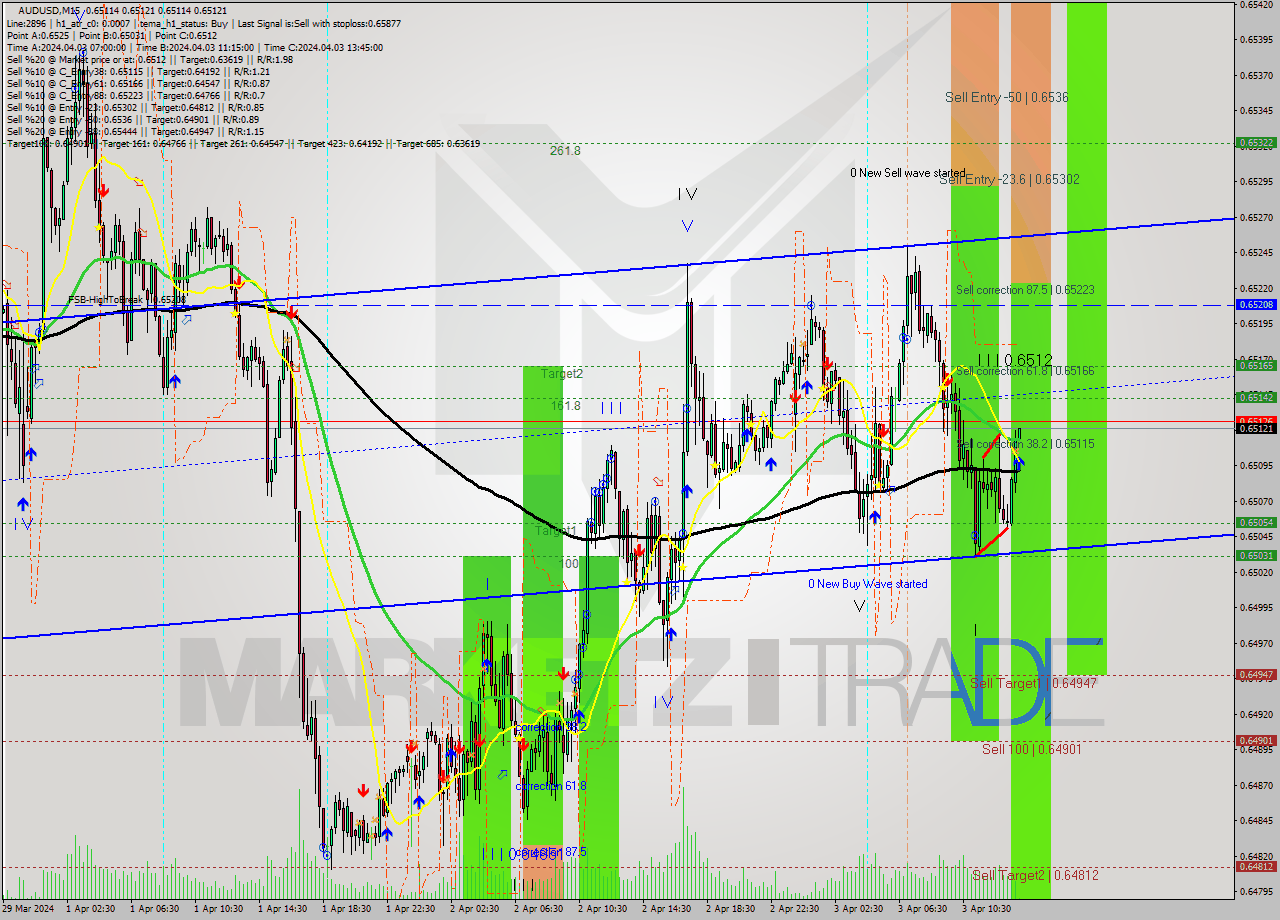Image resolution: width=1280 pixels, height=920 pixels.
Task: Click the green 0.65054 price axis tag
Action: click(x=1256, y=522)
